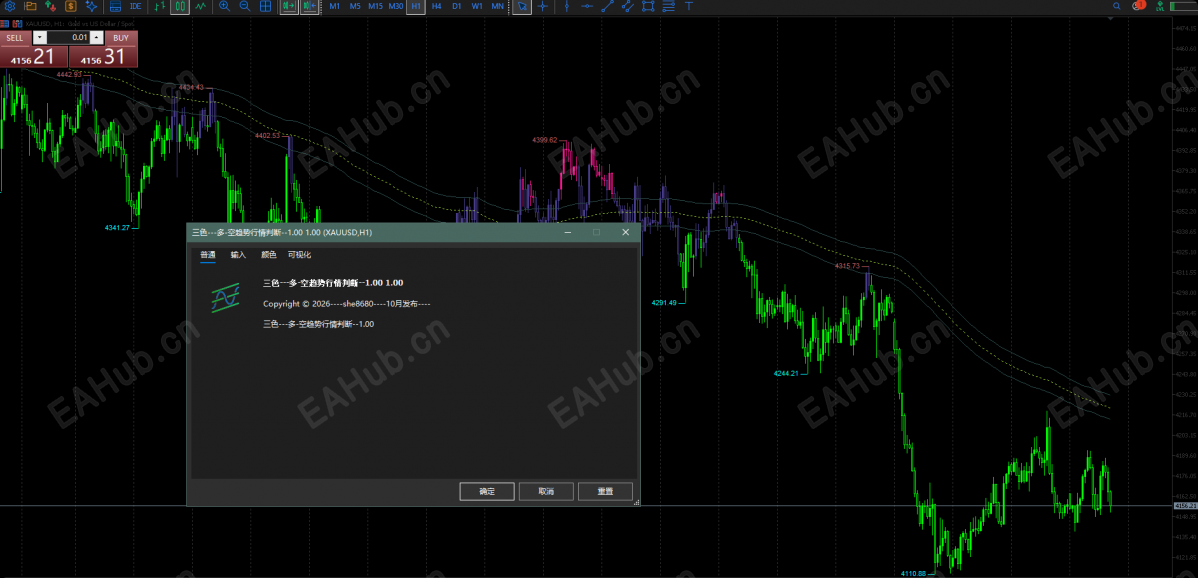Switch timeframe to M30
This screenshot has height=578, width=1198.
tap(395, 6)
